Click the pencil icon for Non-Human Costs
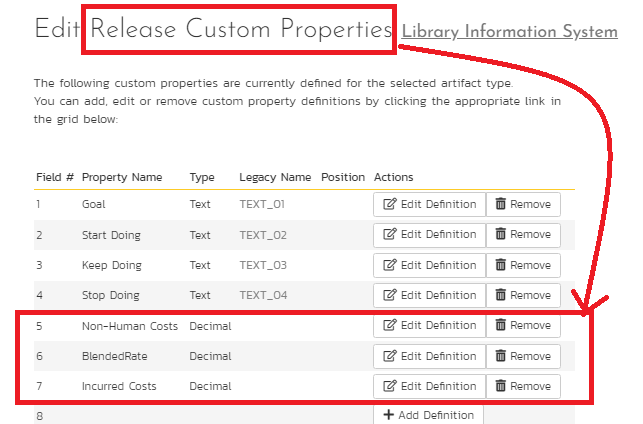 click(x=390, y=325)
